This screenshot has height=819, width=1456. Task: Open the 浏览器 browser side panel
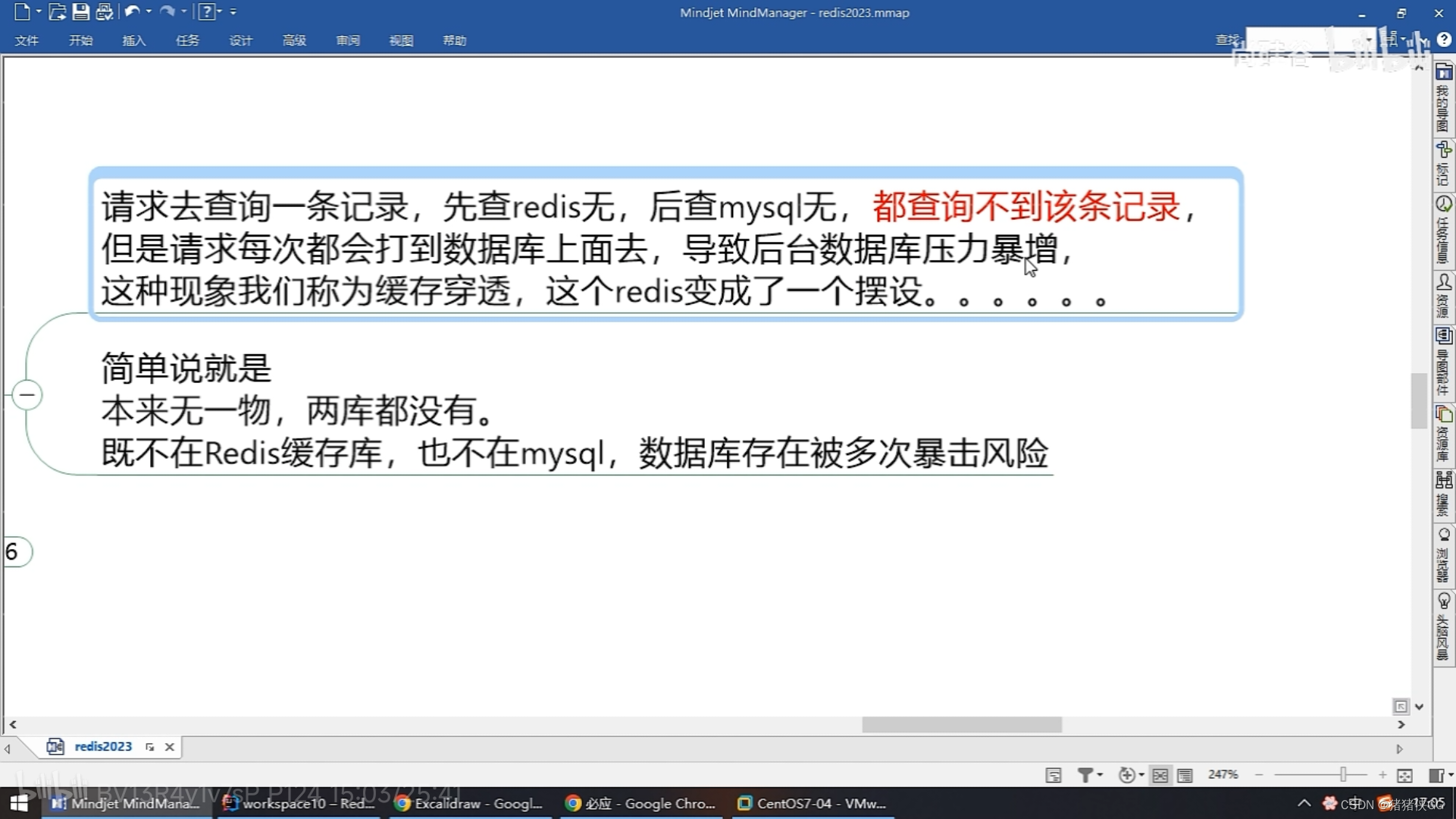click(1443, 555)
